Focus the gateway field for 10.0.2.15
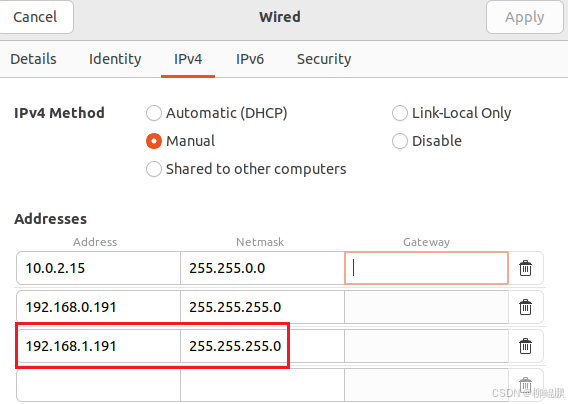 (x=426, y=268)
